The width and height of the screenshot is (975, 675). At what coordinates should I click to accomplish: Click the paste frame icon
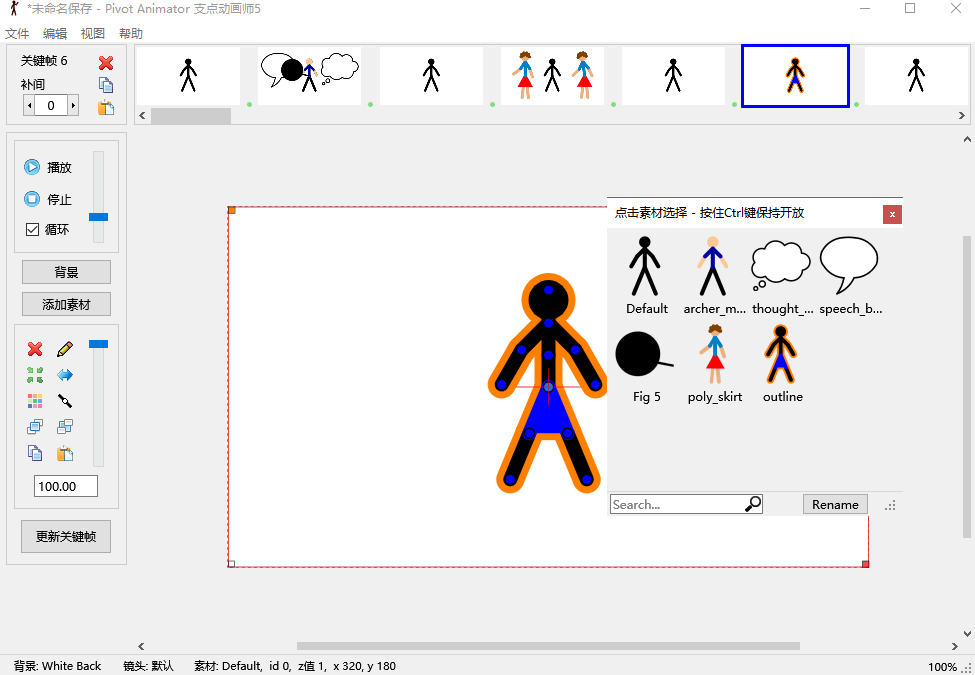pyautogui.click(x=106, y=108)
